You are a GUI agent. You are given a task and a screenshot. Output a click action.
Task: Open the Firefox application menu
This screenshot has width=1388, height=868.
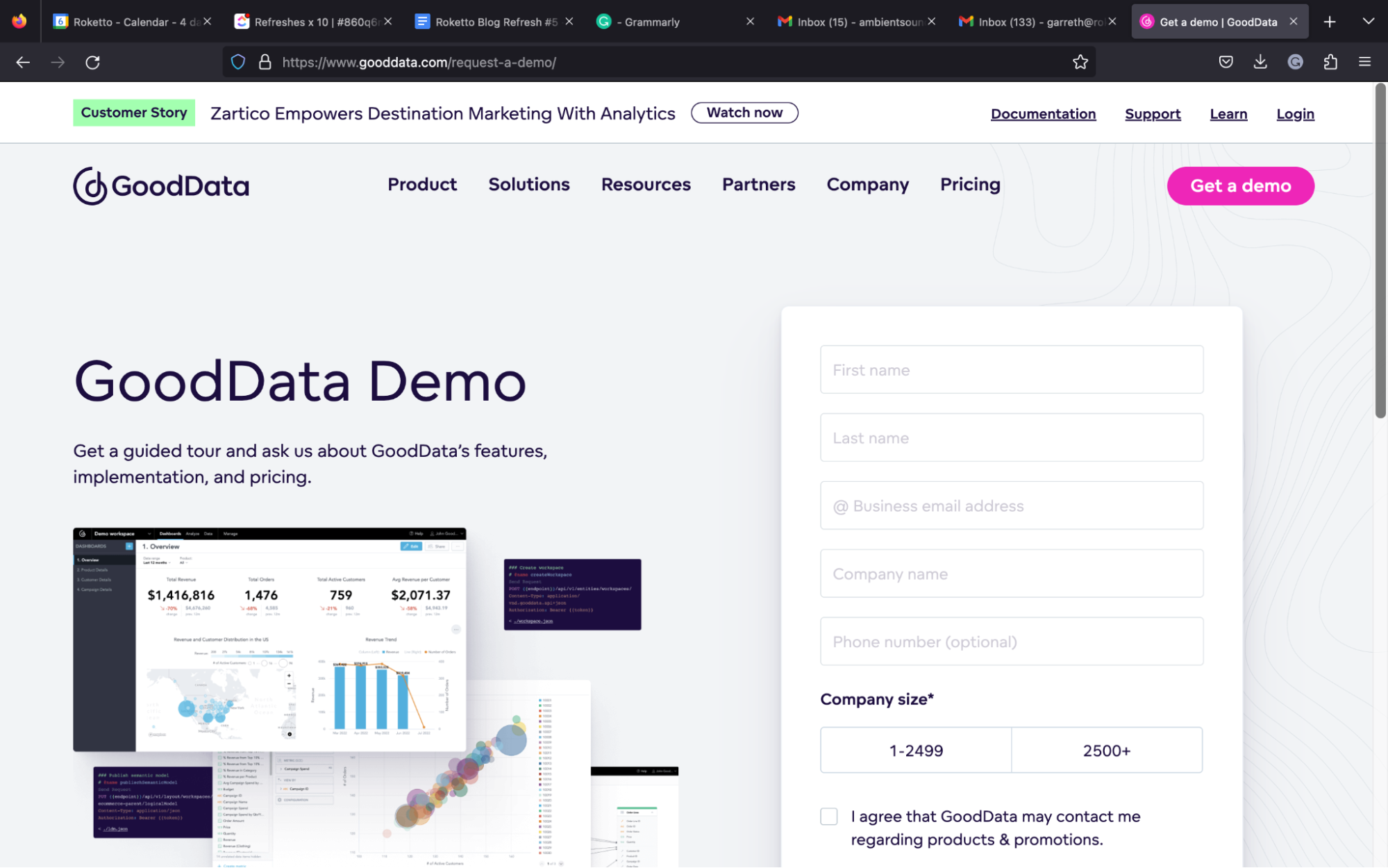point(1364,62)
